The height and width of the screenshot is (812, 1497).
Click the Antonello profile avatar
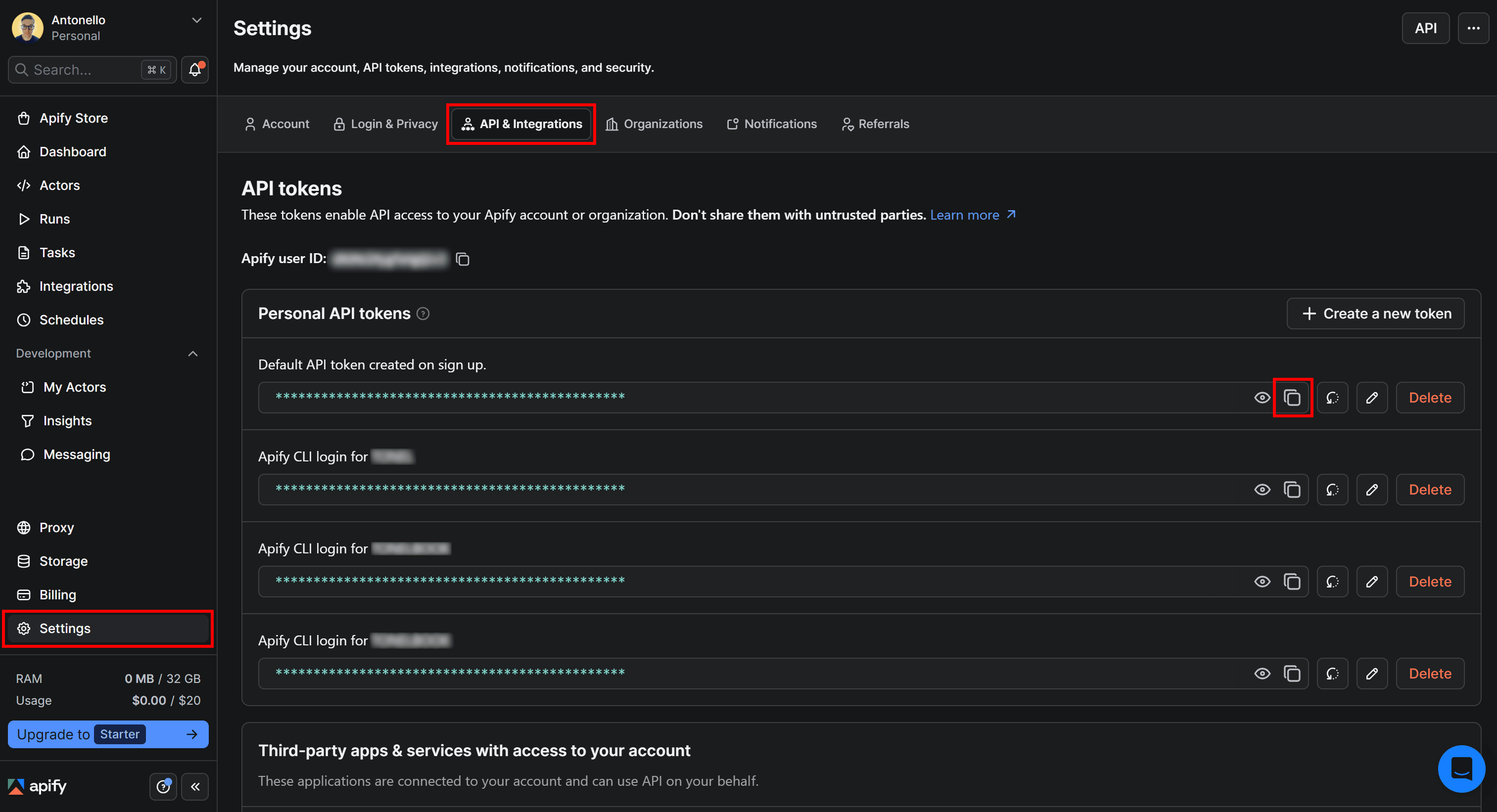[x=27, y=27]
